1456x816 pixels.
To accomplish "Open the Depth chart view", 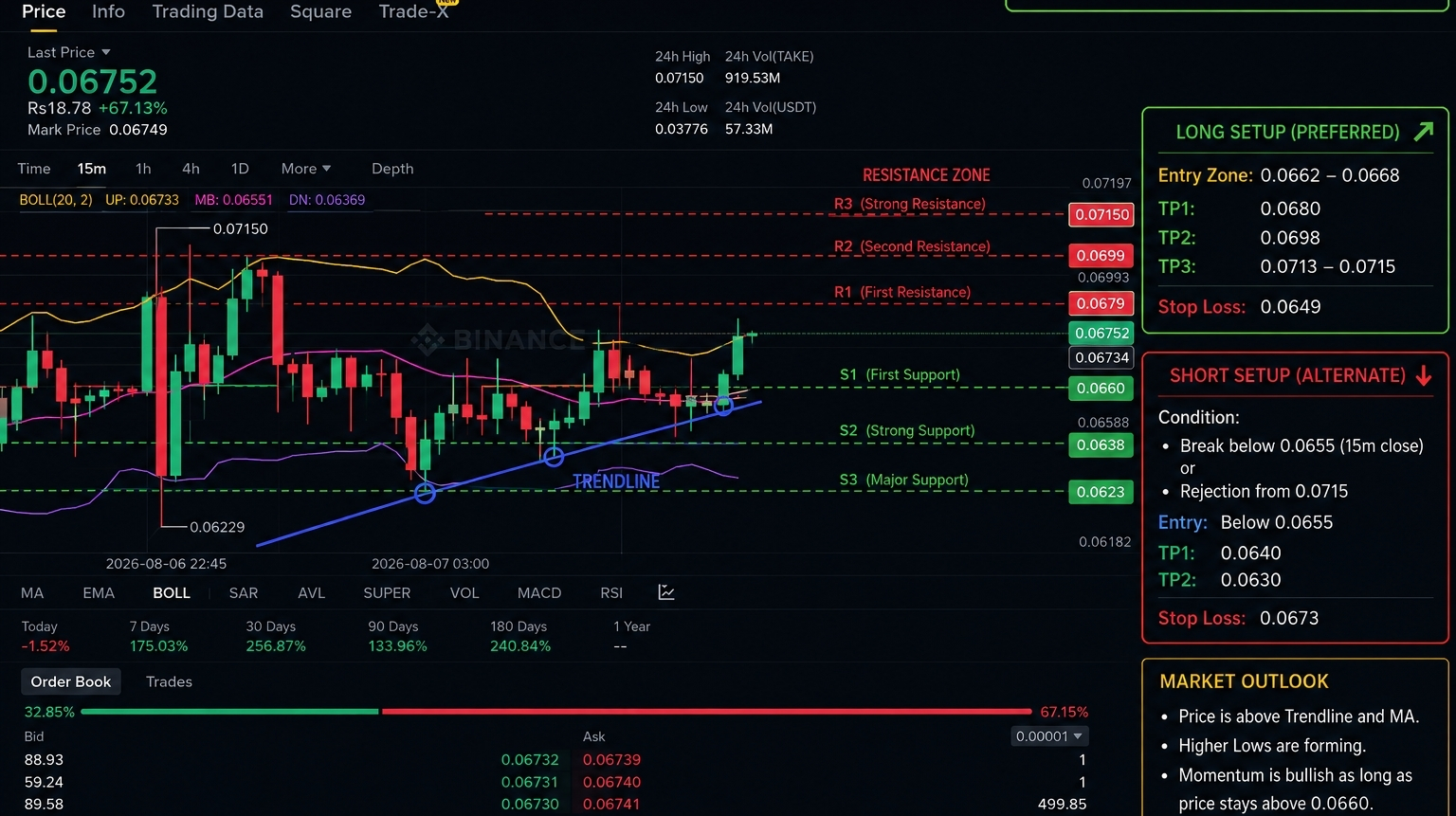I will [x=392, y=169].
